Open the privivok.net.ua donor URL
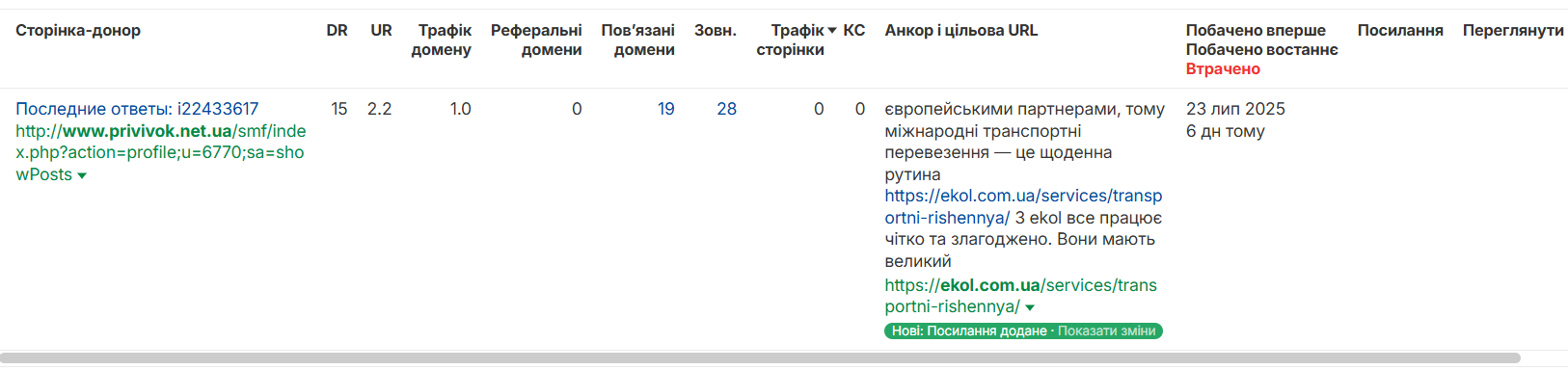 click(x=160, y=152)
